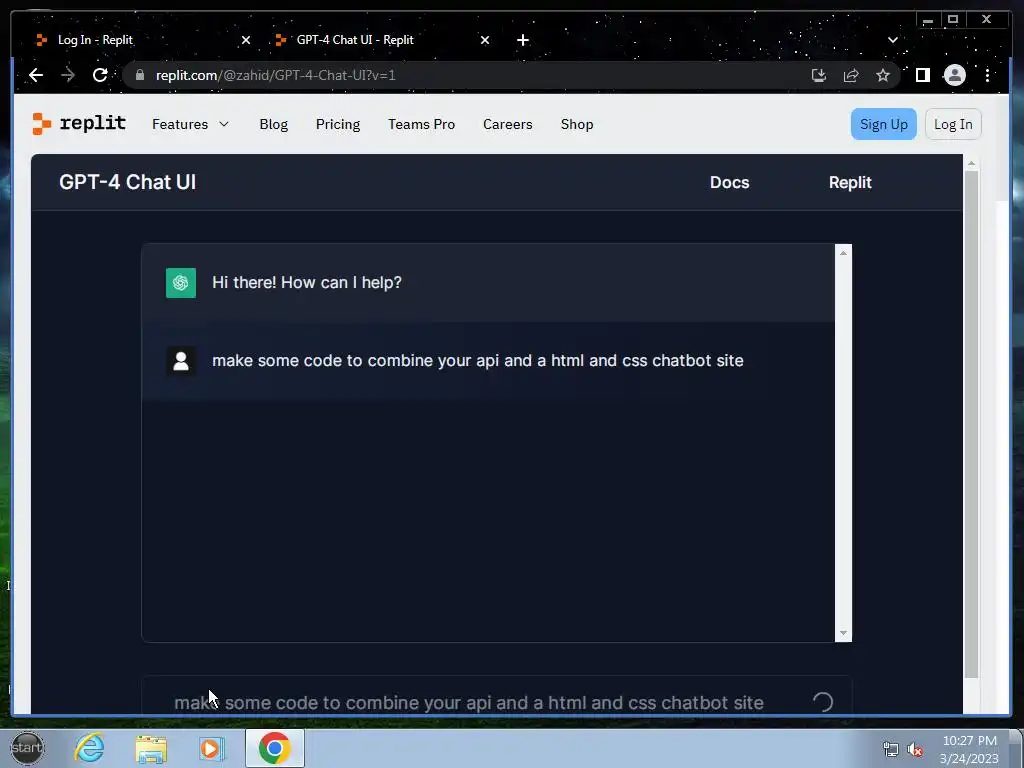This screenshot has height=768, width=1024.
Task: Click the embedded app's vertical scrollbar thumb
Action: point(971,424)
